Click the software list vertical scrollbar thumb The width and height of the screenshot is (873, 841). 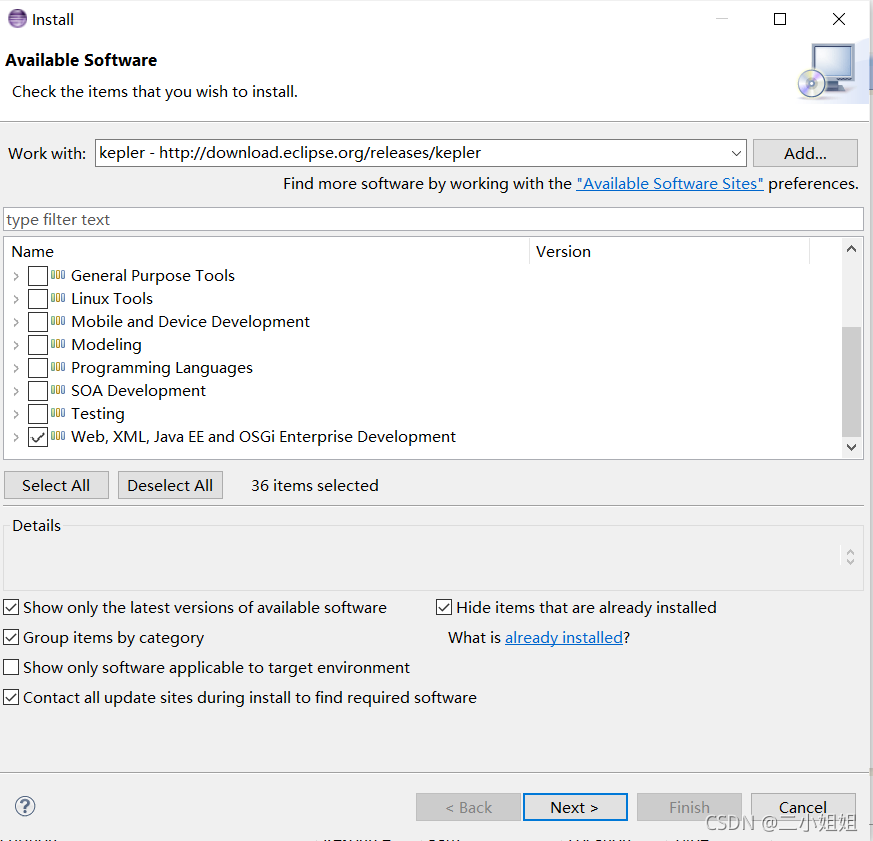click(851, 381)
